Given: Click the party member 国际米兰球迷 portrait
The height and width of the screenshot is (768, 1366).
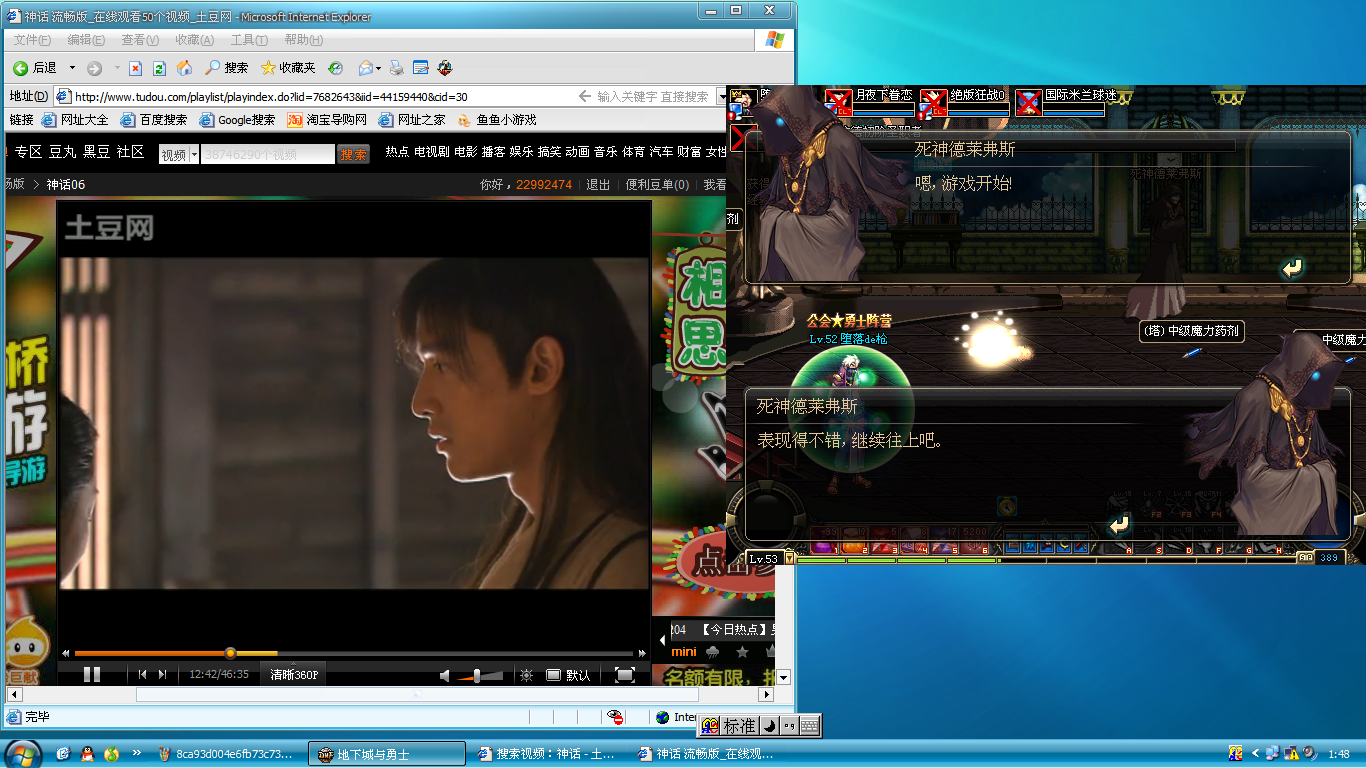Looking at the screenshot, I should [1028, 102].
